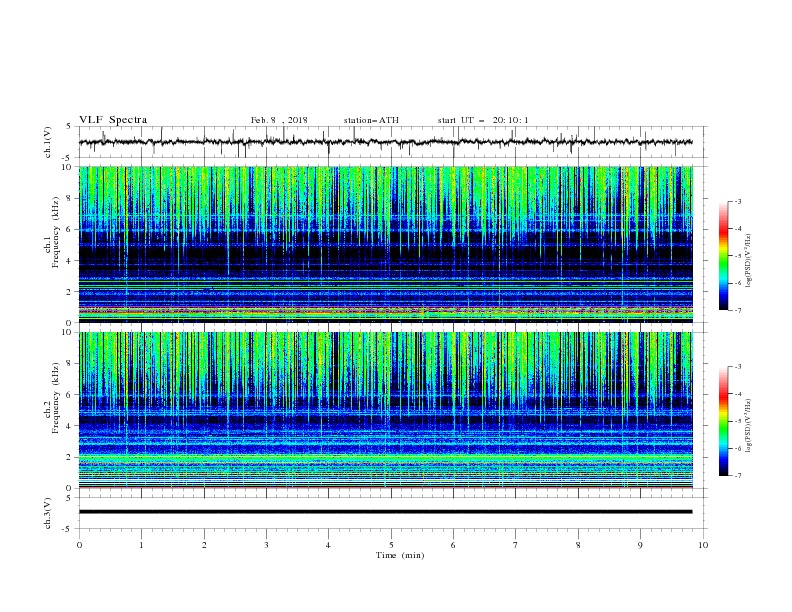Click the color scale bar beside ch.2 spectrogram
This screenshot has height=612, width=792.
[724, 421]
